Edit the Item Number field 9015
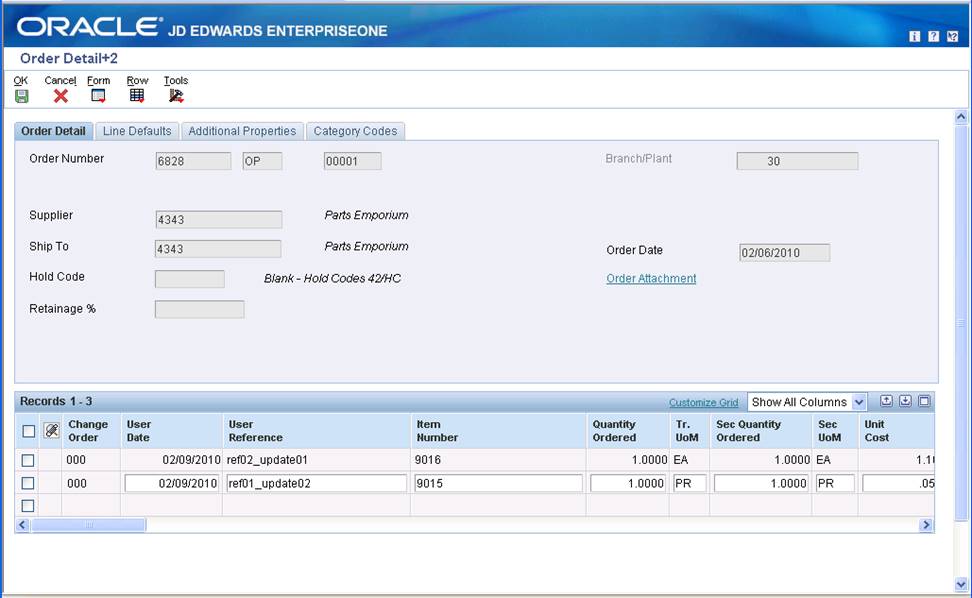 (498, 483)
